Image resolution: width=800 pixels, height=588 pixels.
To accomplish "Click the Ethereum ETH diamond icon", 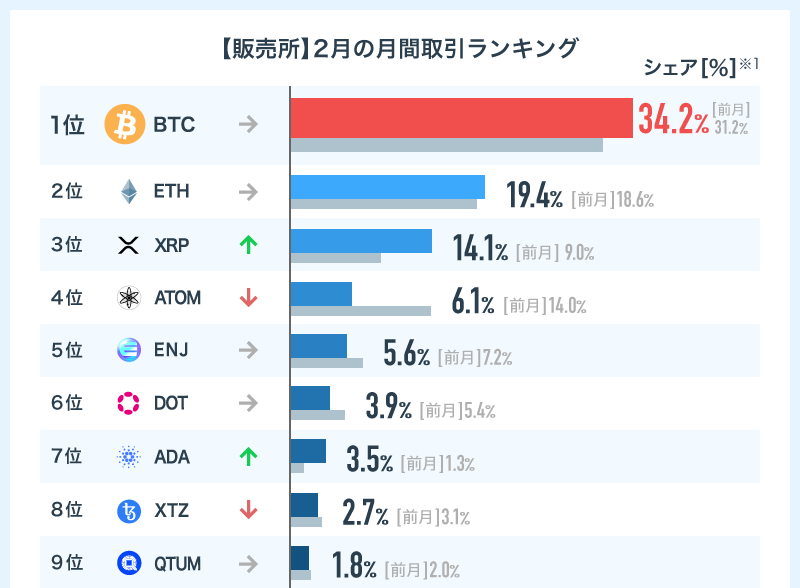I will coord(128,191).
